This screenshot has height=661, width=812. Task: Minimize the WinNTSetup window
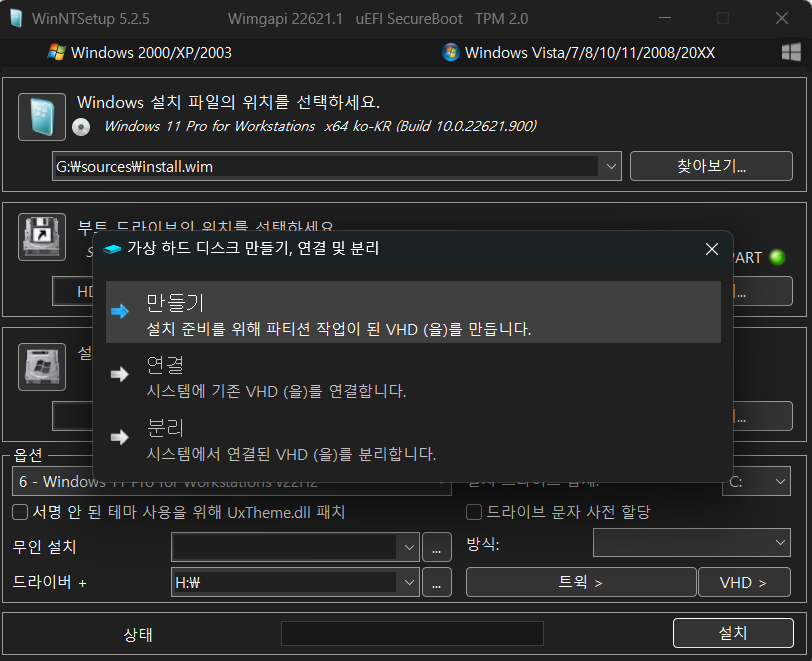coord(665,18)
